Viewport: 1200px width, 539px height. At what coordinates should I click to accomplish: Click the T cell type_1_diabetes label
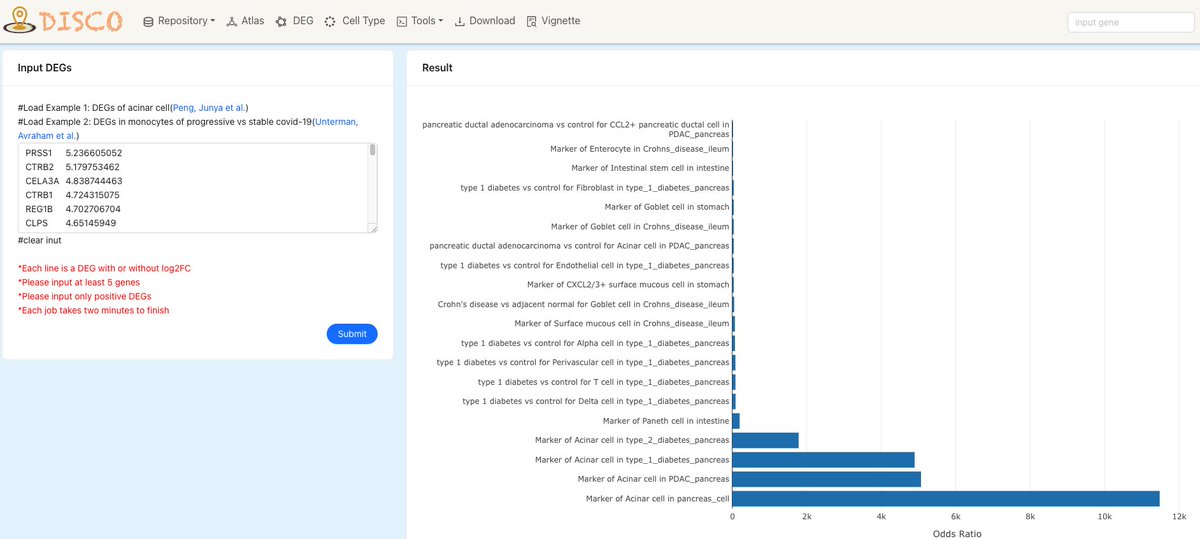(604, 382)
